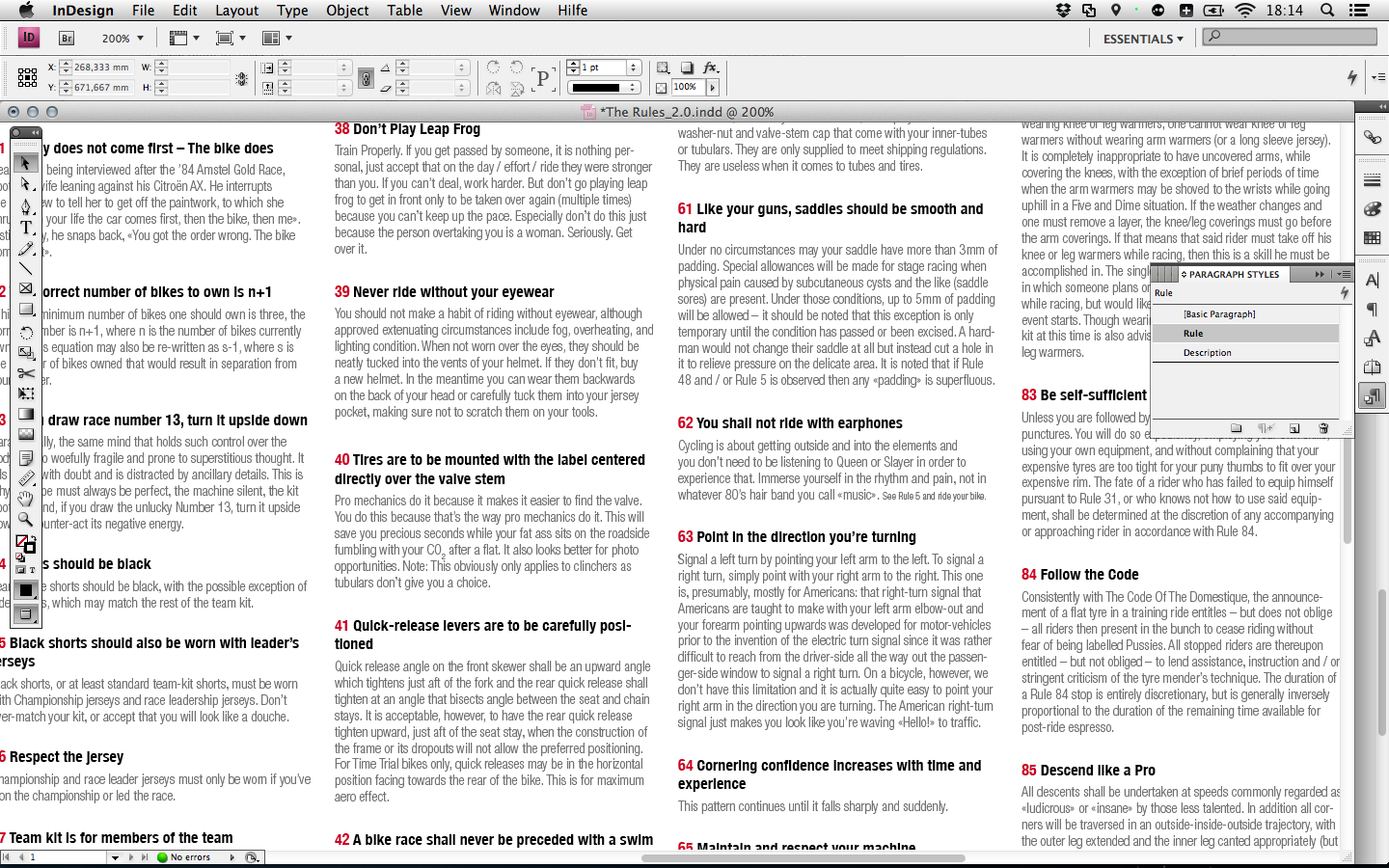This screenshot has height=868, width=1389.
Task: Toggle the constrain width and height link
Action: [x=241, y=78]
